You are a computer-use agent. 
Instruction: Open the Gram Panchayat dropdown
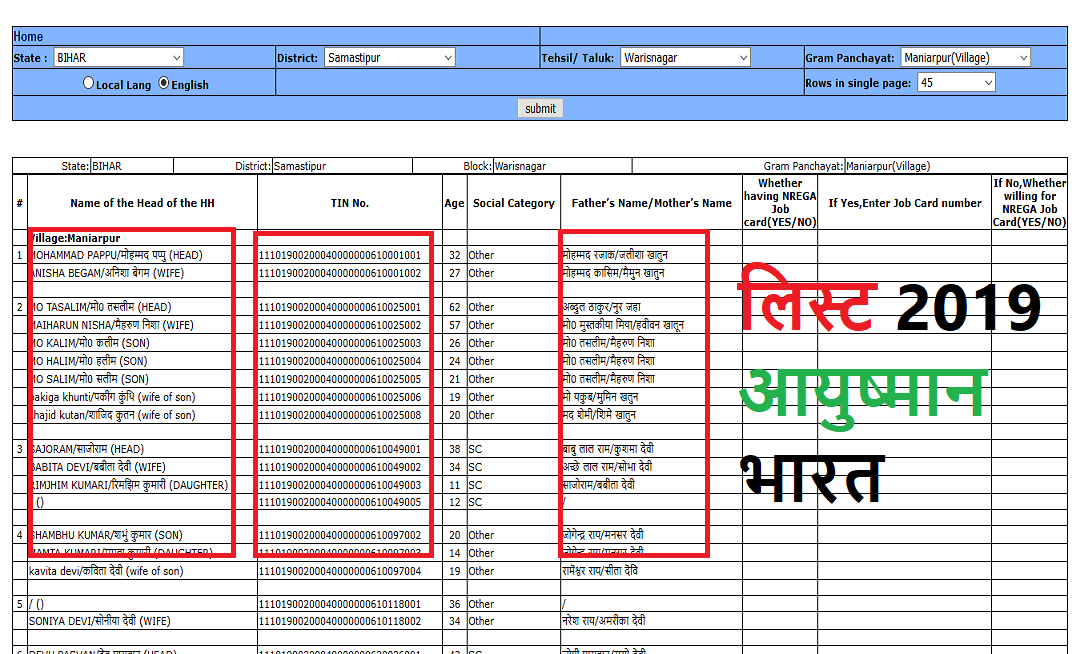coord(966,58)
